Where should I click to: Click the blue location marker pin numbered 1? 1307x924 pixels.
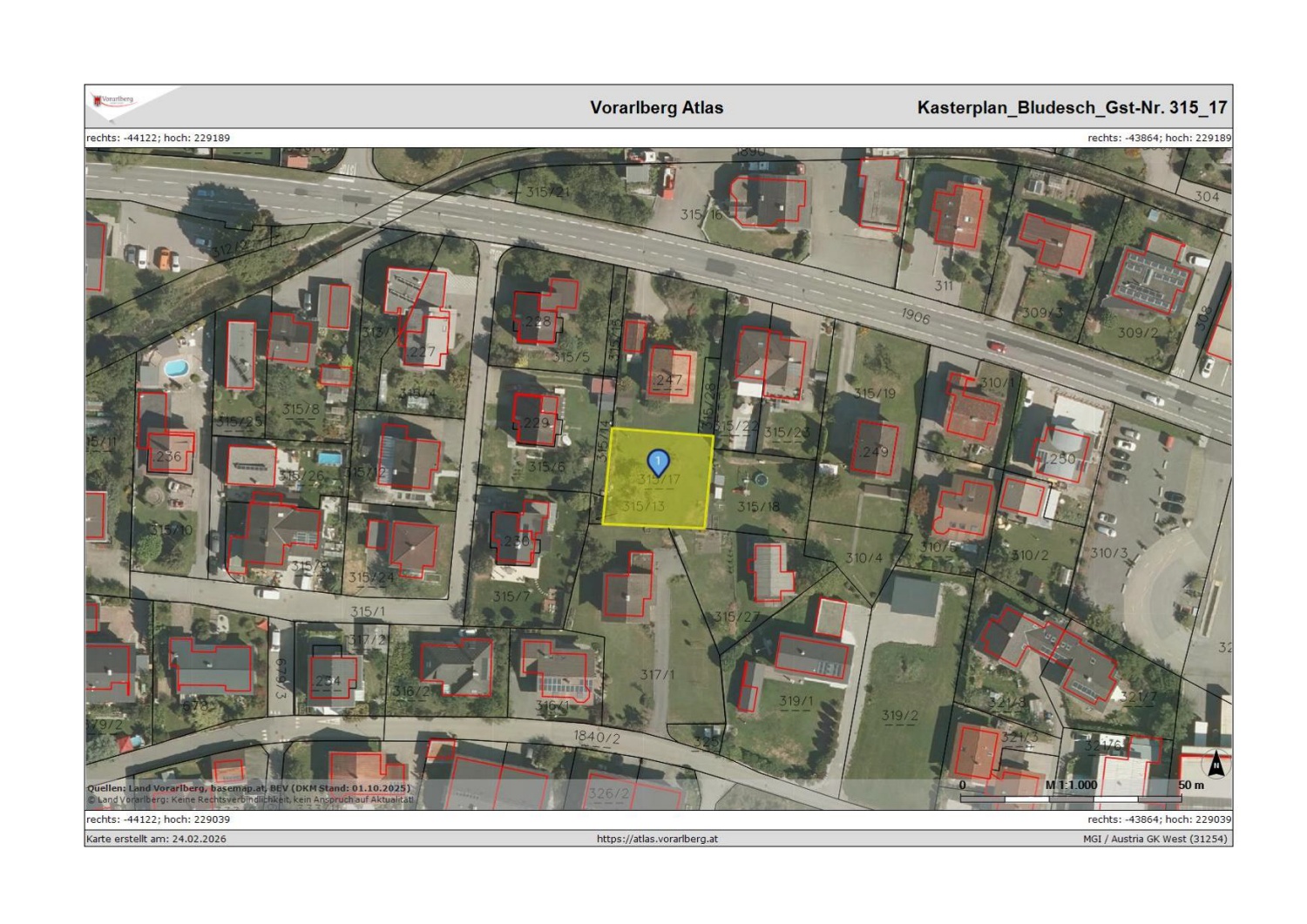click(x=659, y=462)
